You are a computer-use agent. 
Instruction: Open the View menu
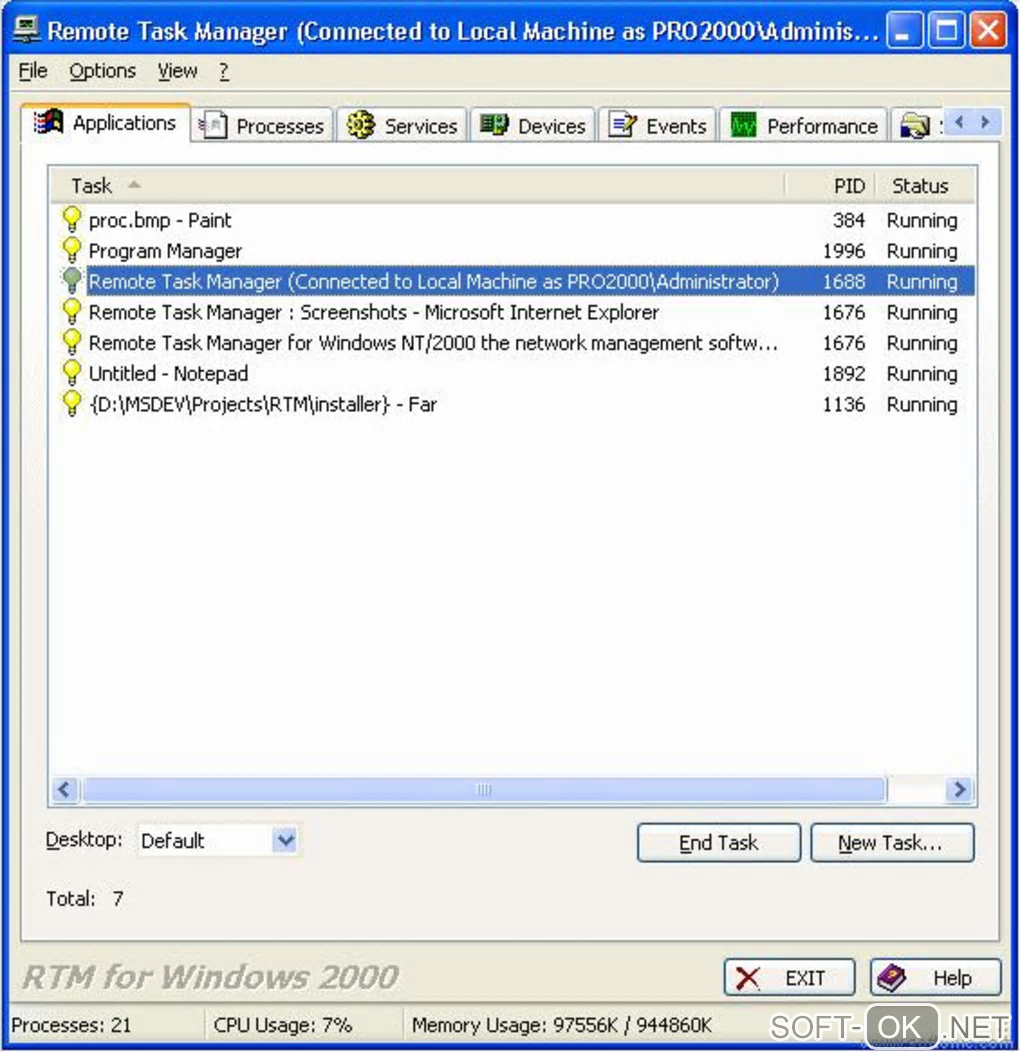(178, 70)
